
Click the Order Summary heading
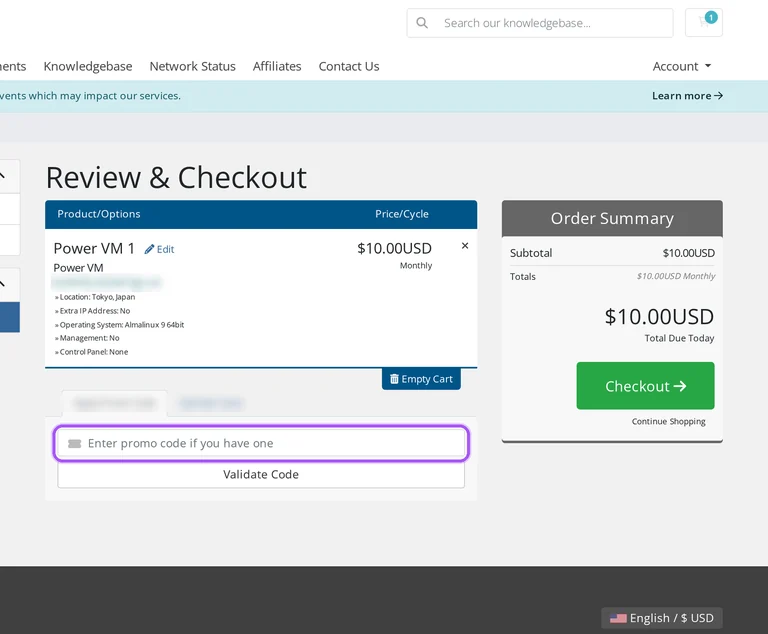click(612, 219)
